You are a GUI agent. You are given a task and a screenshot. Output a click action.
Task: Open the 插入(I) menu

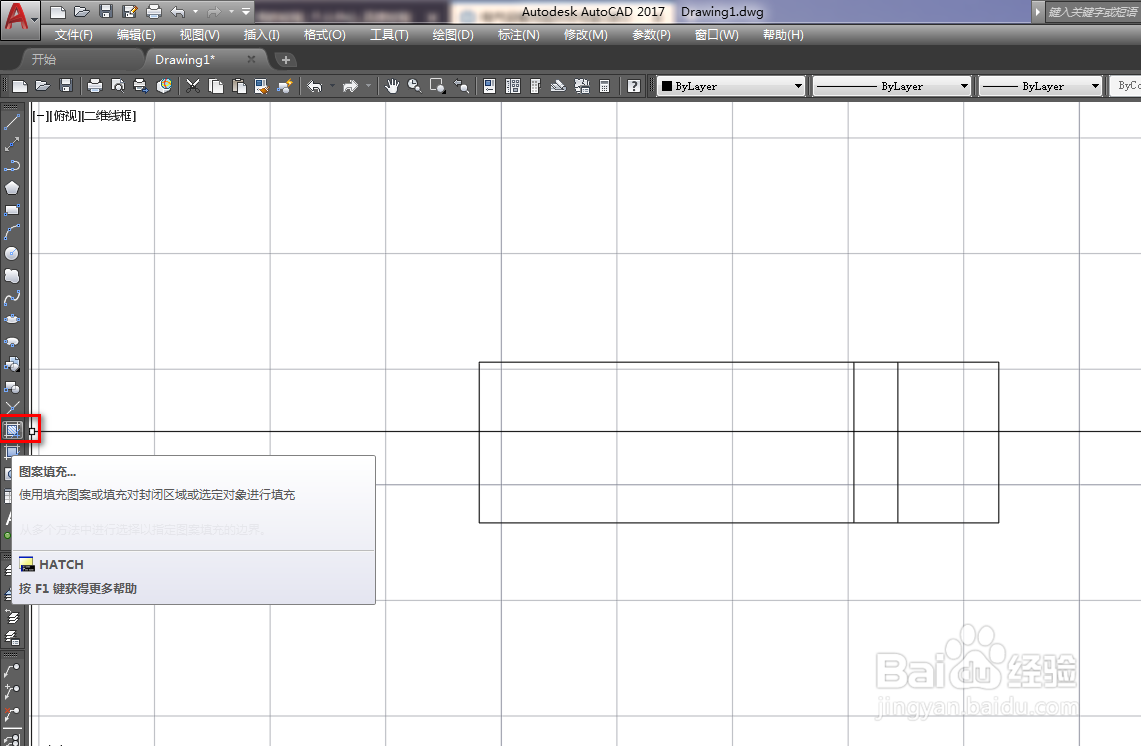point(261,35)
